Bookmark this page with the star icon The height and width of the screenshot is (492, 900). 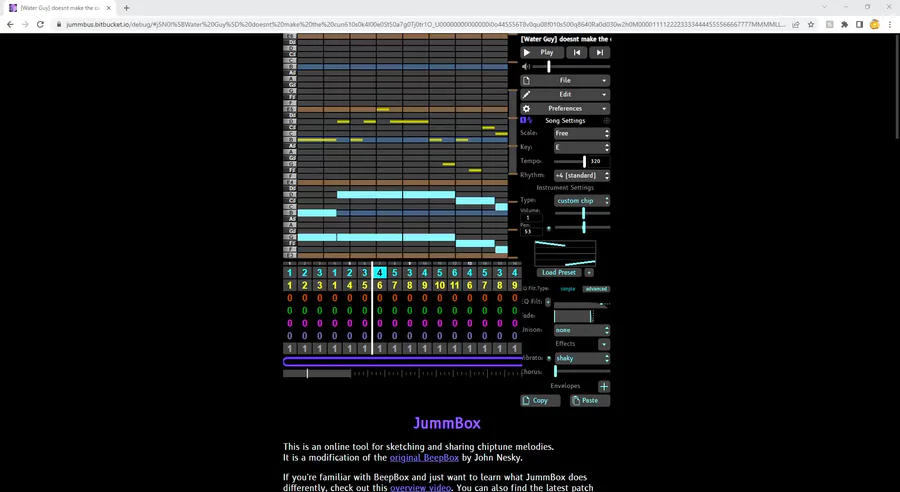(x=811, y=25)
